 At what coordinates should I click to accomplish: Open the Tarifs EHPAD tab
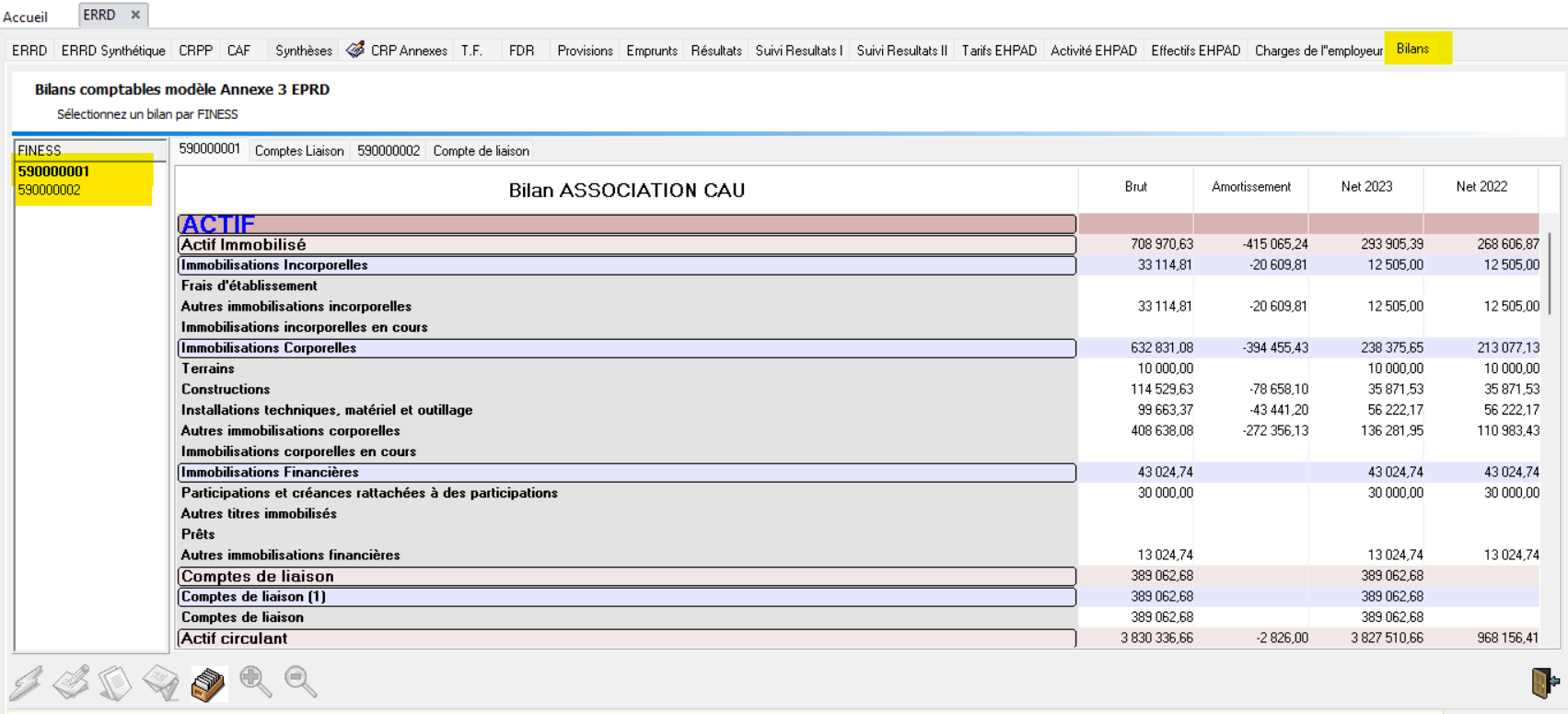pos(999,51)
